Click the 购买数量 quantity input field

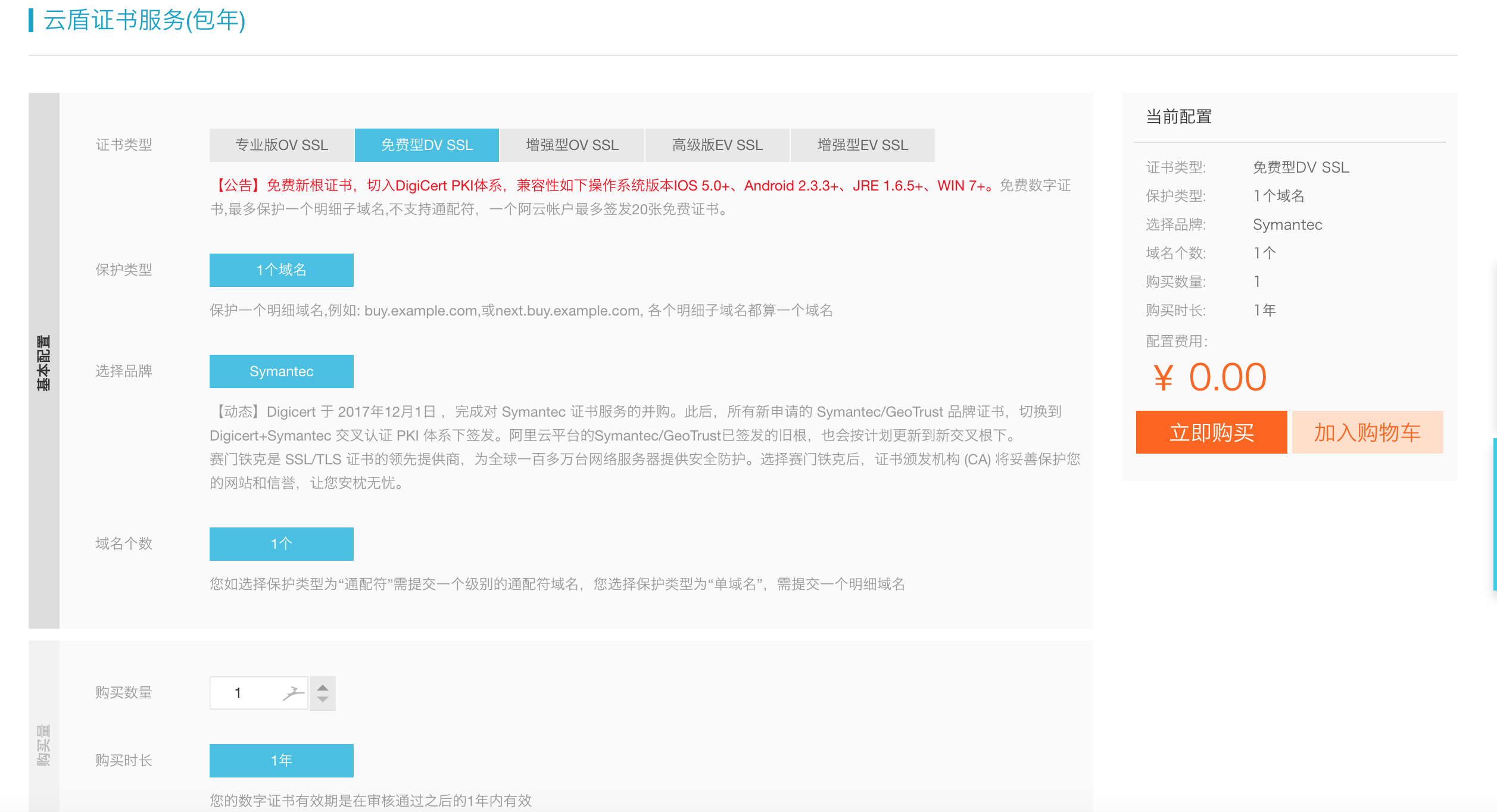258,693
